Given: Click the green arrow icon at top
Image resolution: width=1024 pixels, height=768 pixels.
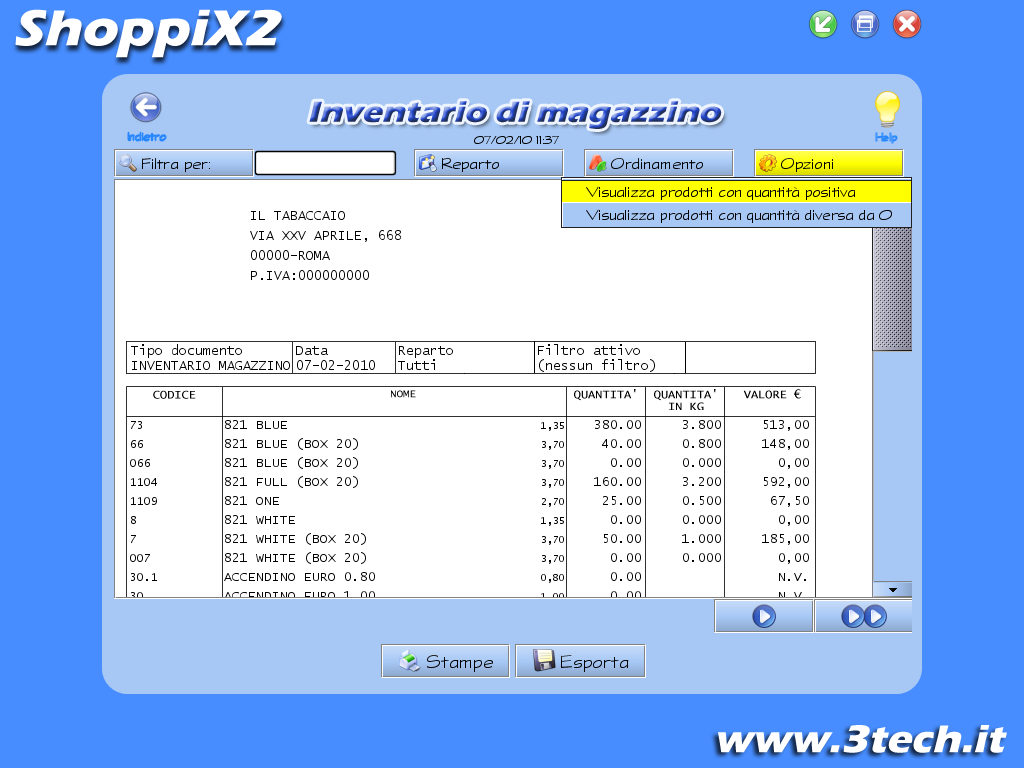Looking at the screenshot, I should pos(823,24).
